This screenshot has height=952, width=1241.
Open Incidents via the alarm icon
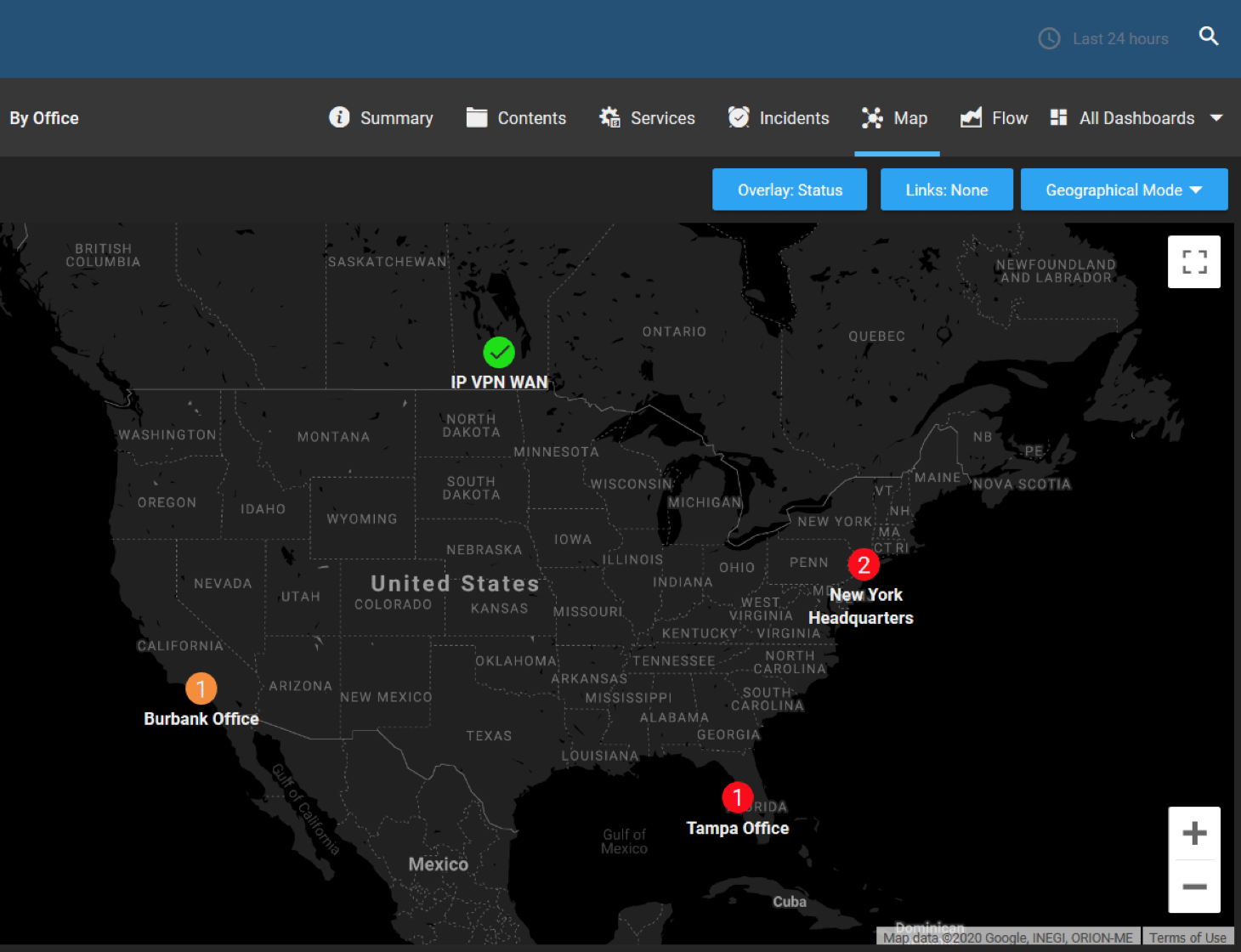739,117
